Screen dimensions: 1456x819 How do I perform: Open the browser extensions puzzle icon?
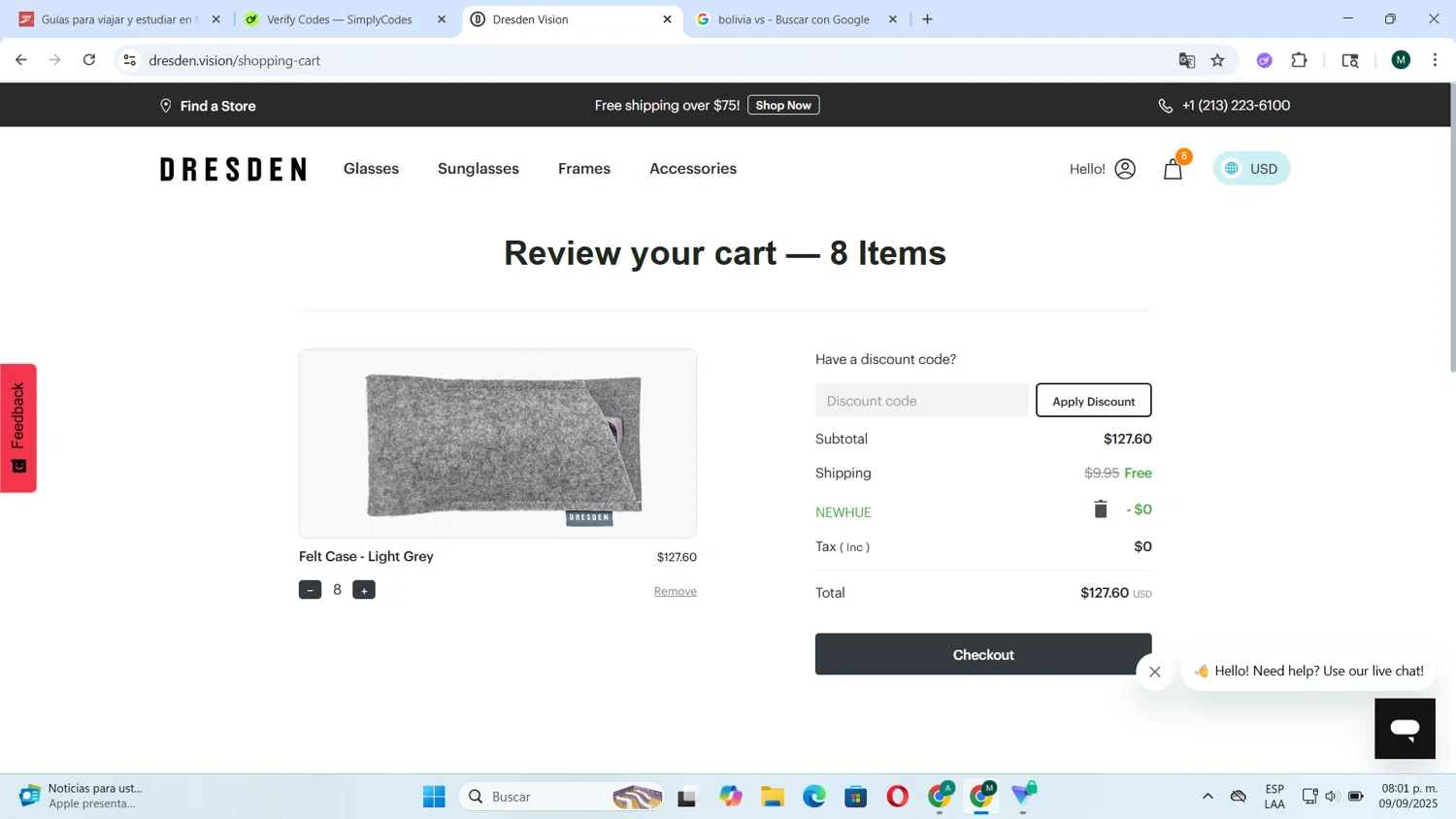[x=1299, y=60]
